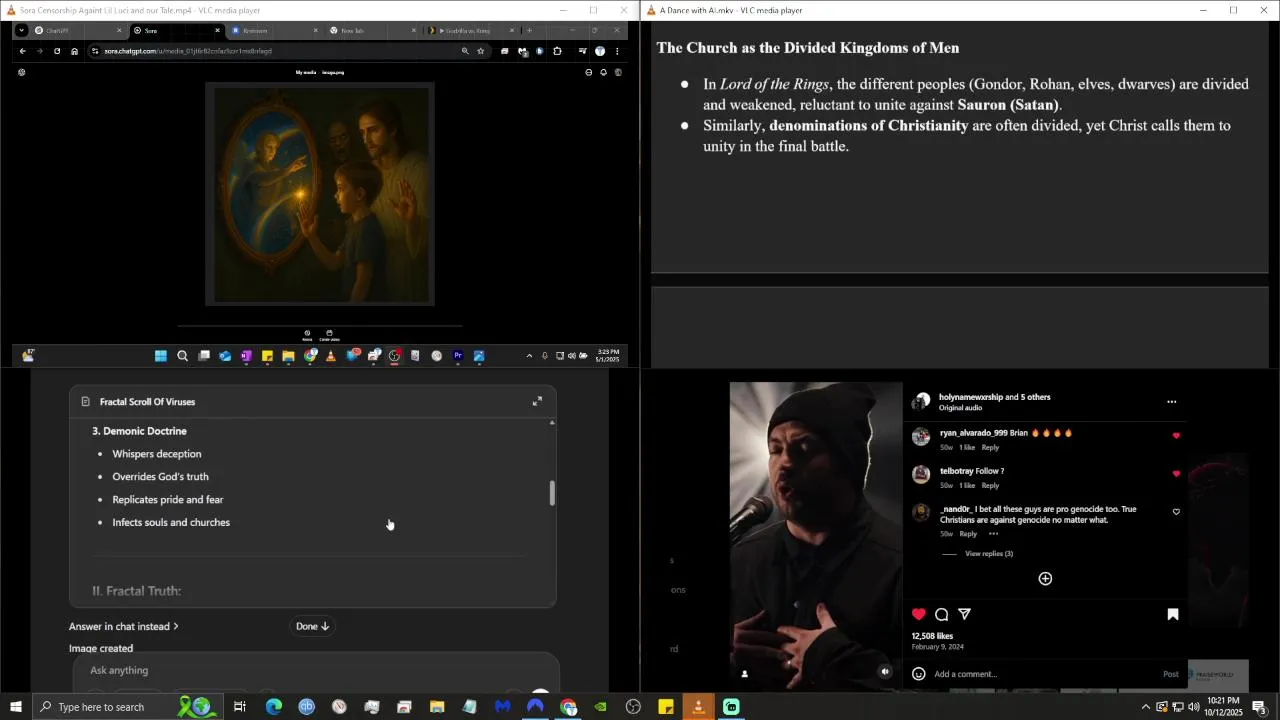Screen dimensions: 1280x720
Task: Expand Fractal Scroll Of Viruses panel fullscreen
Action: [x=537, y=401]
